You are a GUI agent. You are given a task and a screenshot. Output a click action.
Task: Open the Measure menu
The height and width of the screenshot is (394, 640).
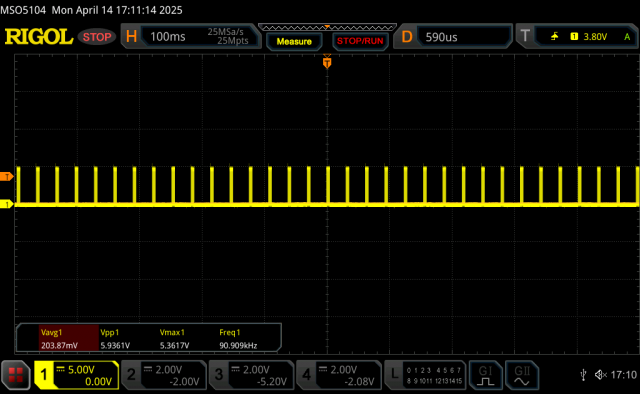click(294, 41)
